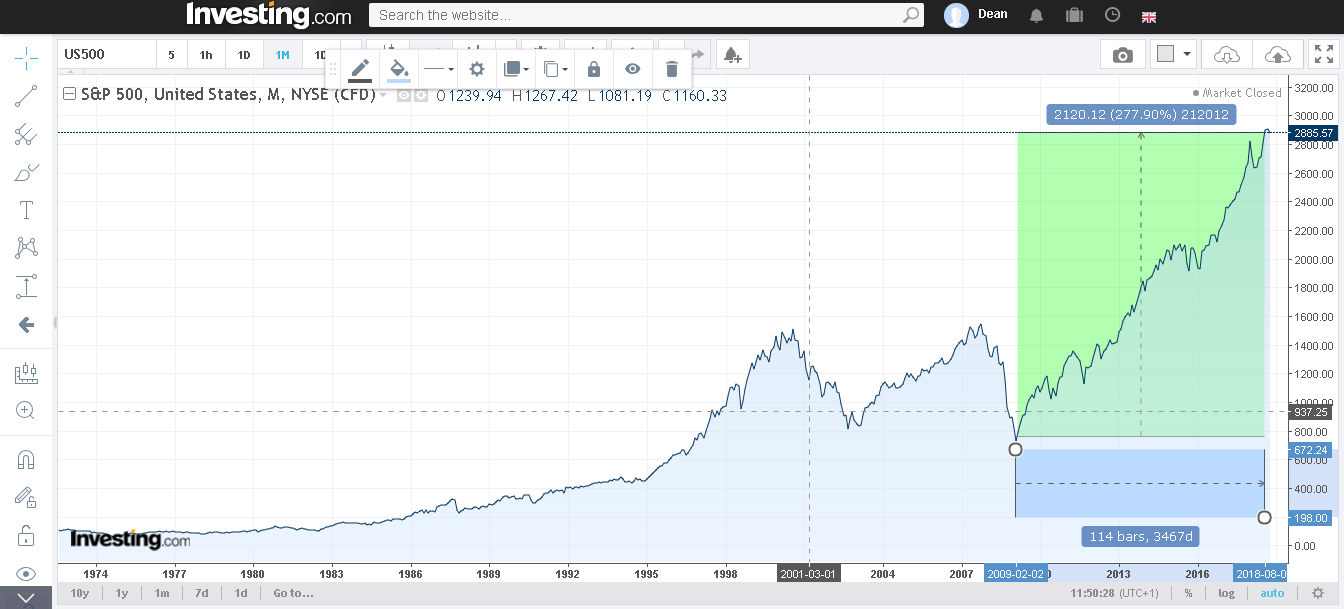1344x609 pixels.
Task: Select the 1h interval
Action: [x=206, y=55]
